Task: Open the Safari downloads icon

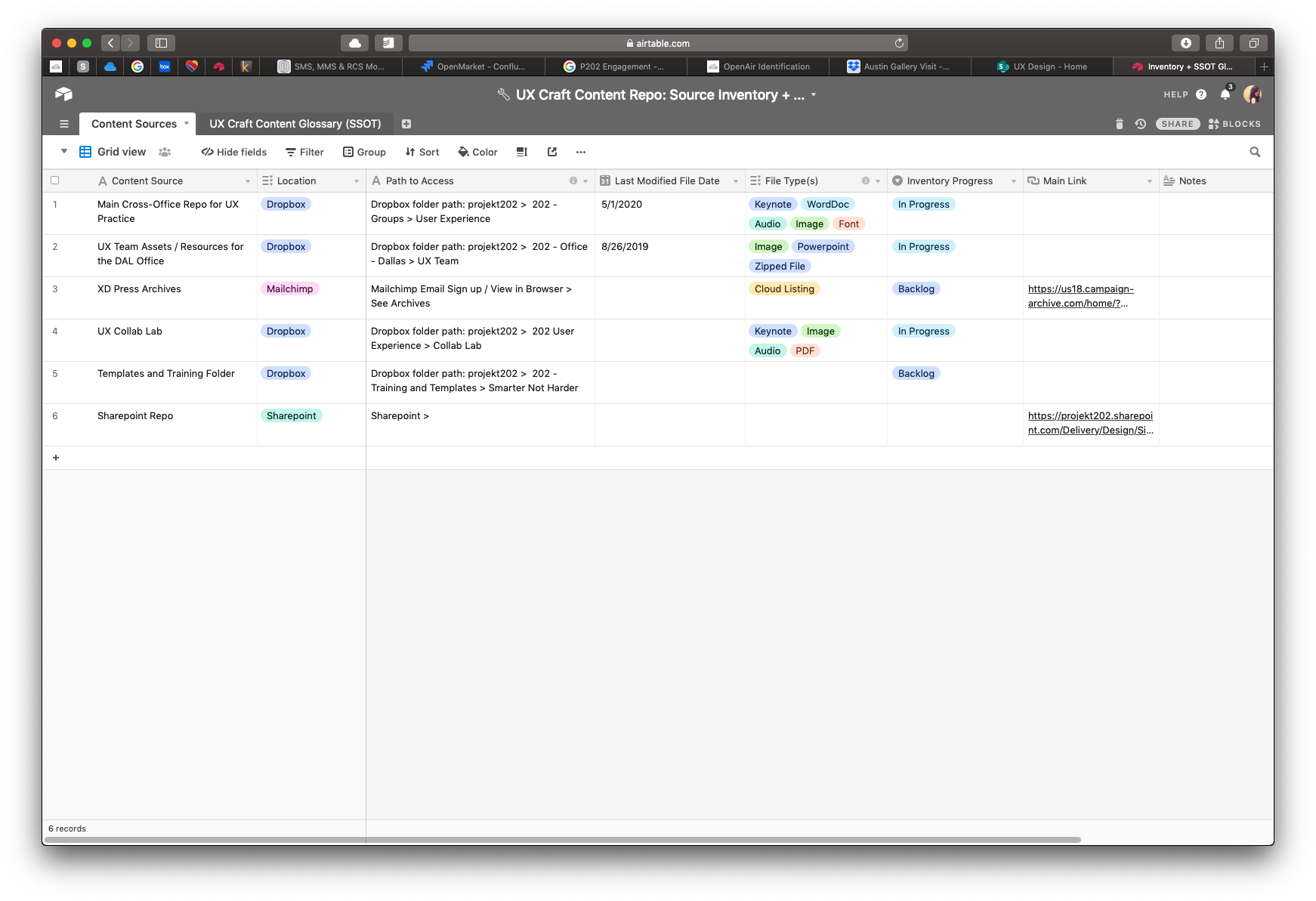Action: (1186, 43)
